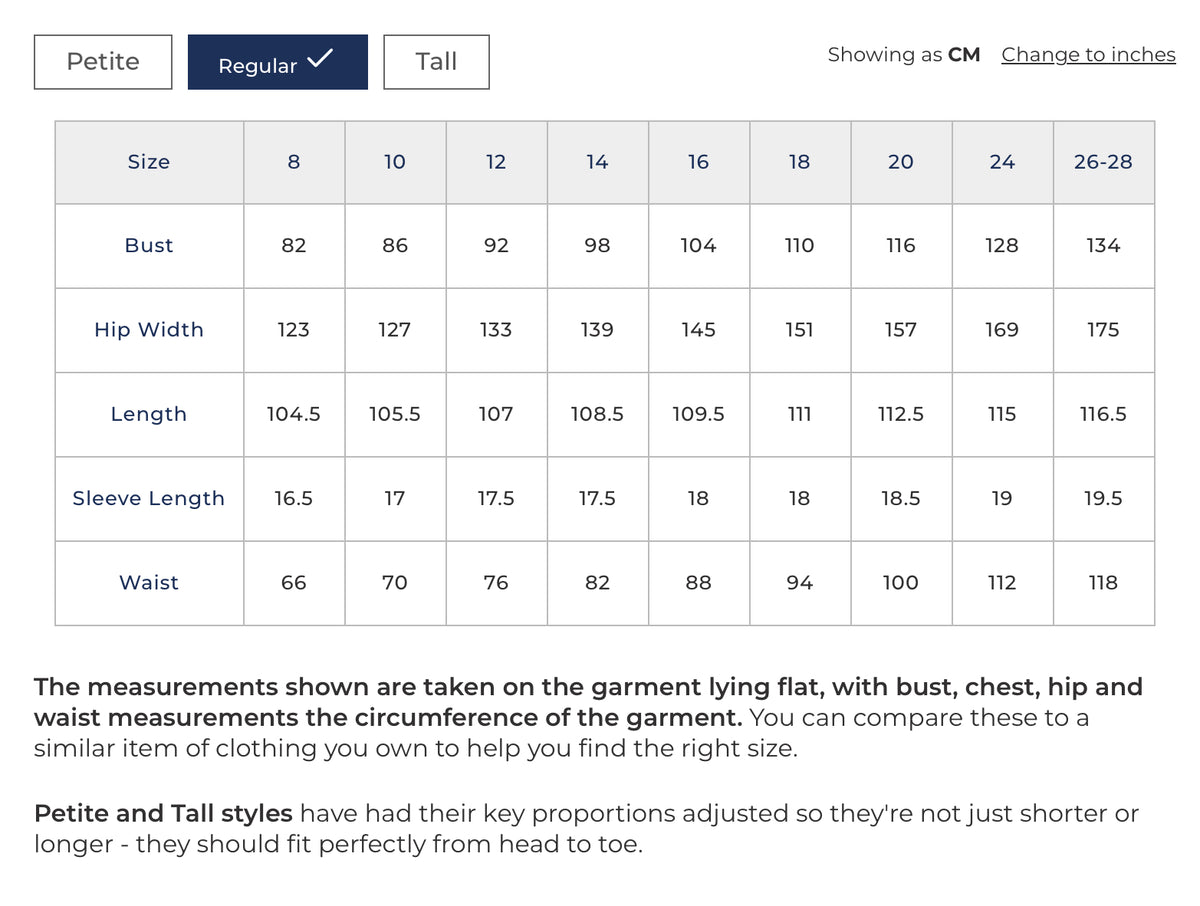Click the Length value 112.5 cell

point(901,415)
